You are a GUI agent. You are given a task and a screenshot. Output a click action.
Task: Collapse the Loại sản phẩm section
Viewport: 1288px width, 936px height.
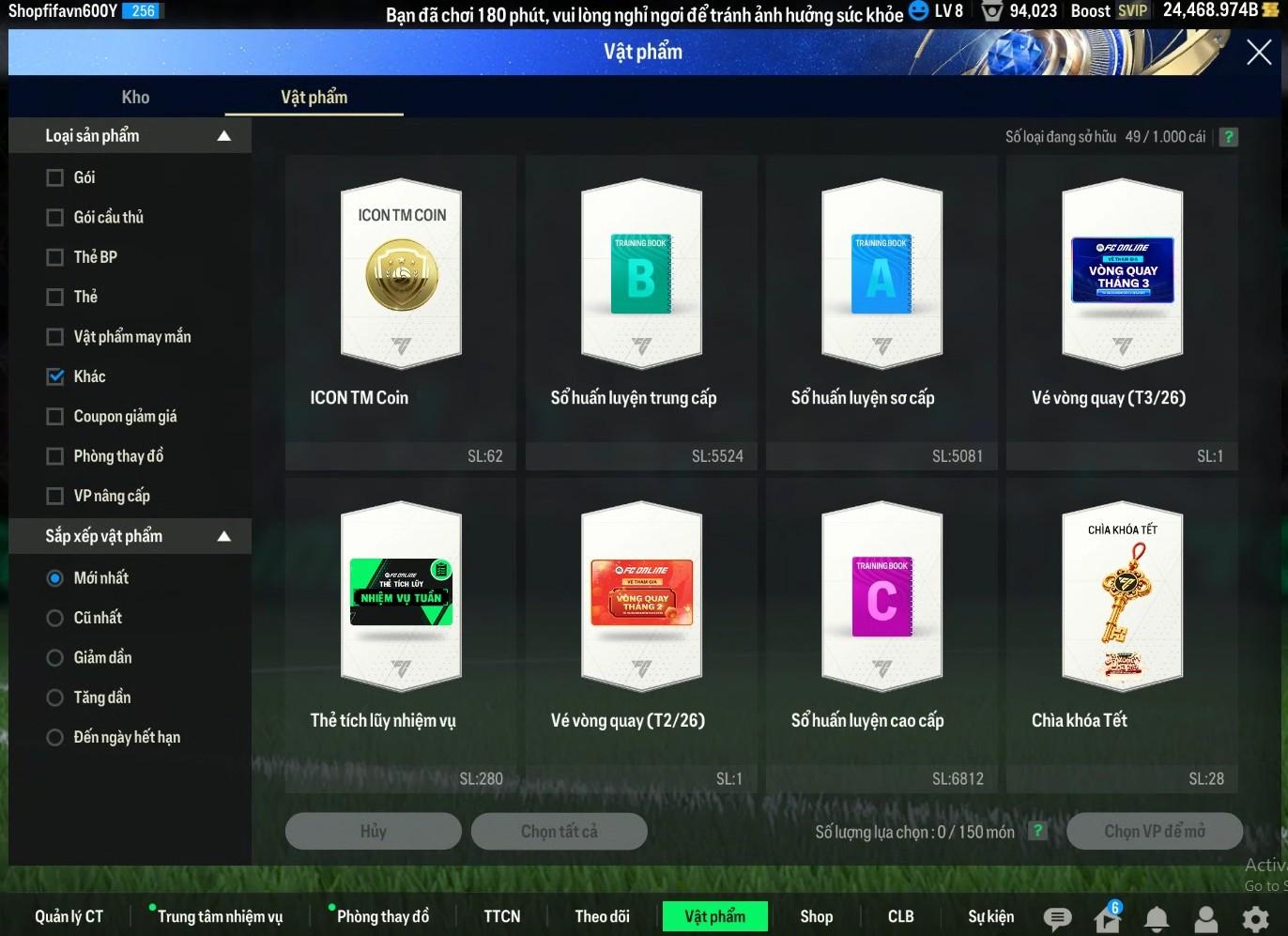(223, 136)
